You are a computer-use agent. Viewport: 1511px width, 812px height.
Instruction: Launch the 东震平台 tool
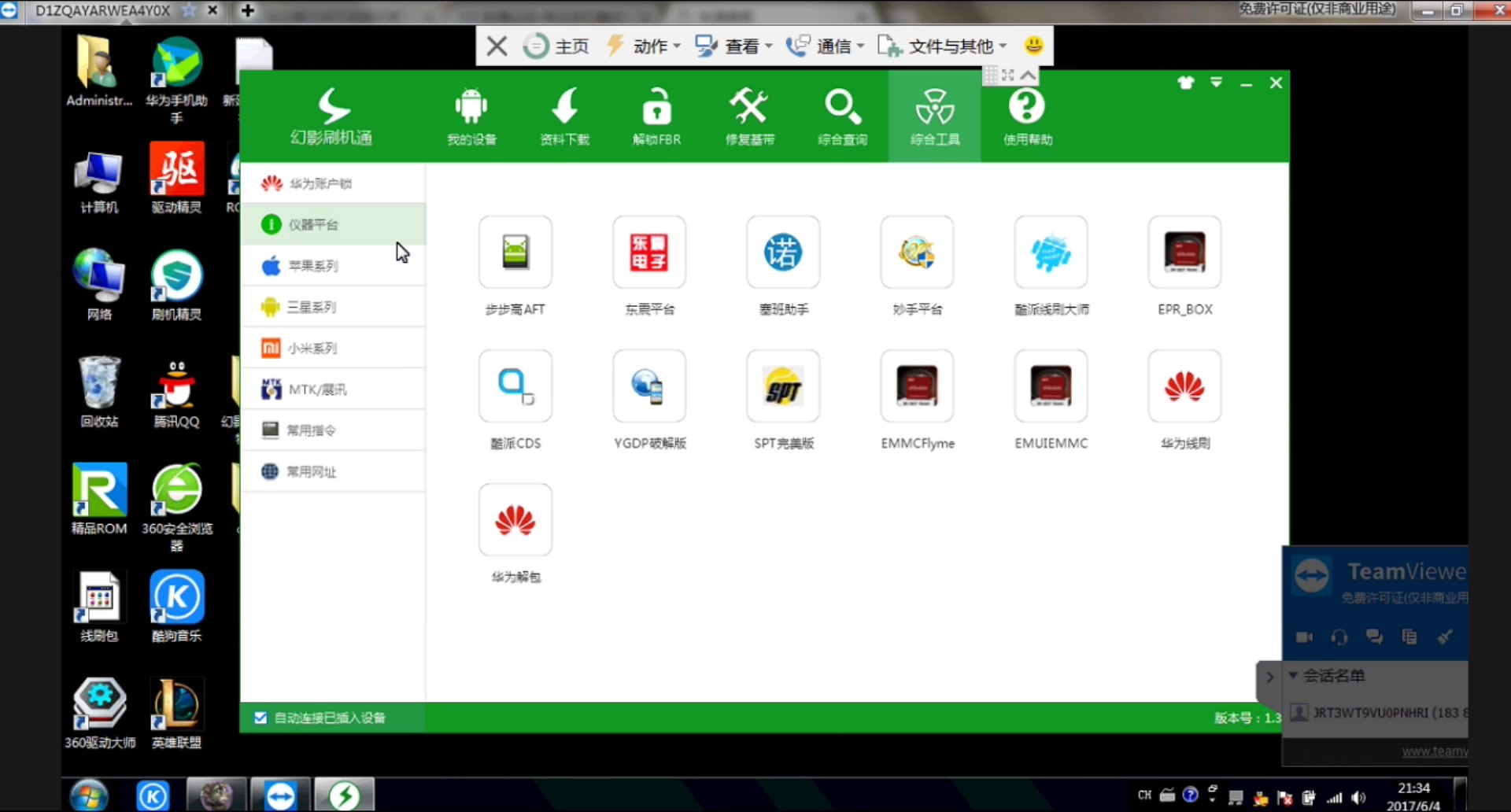649,253
